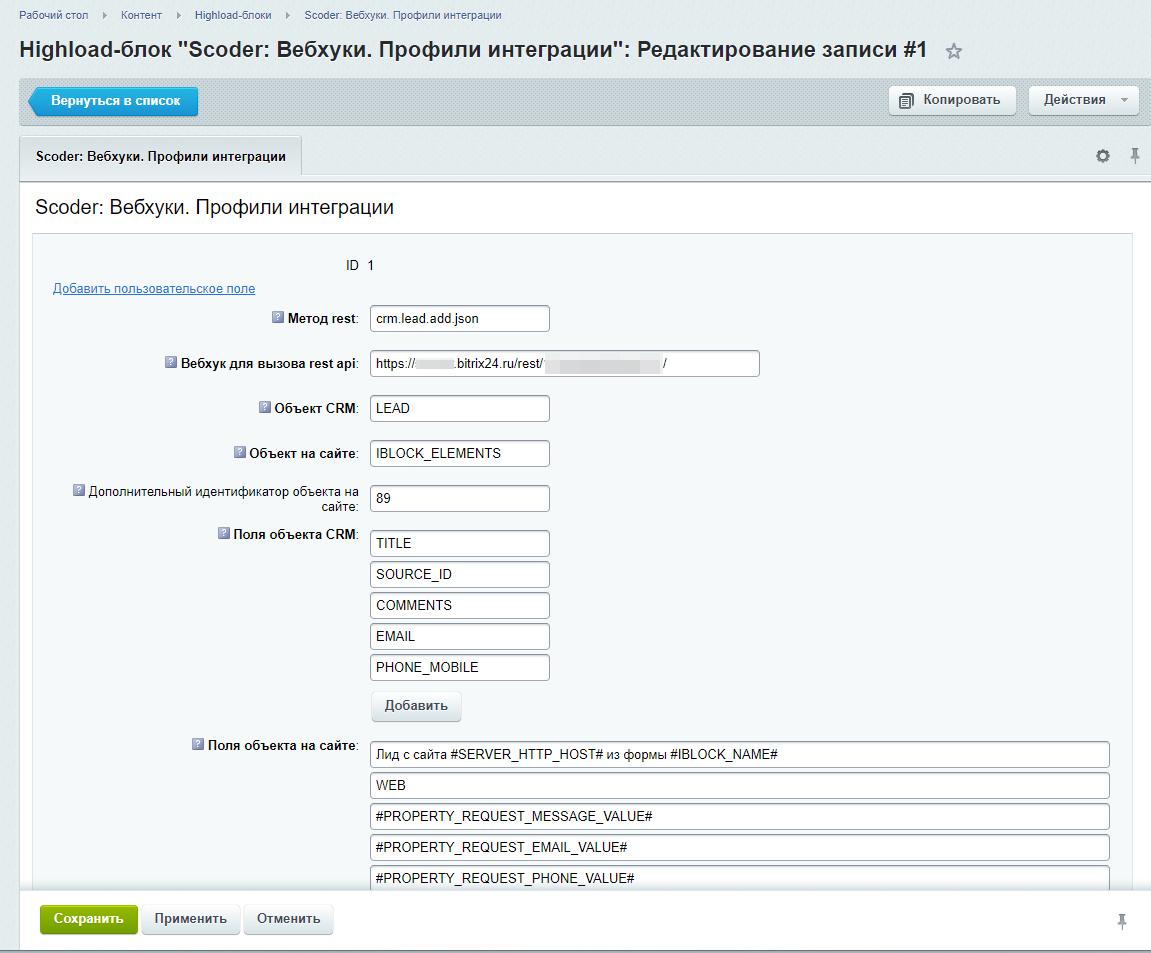Select the Scoder: Вебхуки. Профили интеграции tab

(161, 156)
